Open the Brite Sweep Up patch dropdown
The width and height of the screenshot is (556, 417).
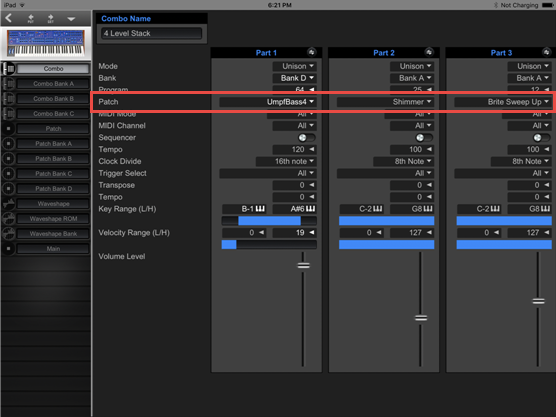pyautogui.click(x=503, y=102)
